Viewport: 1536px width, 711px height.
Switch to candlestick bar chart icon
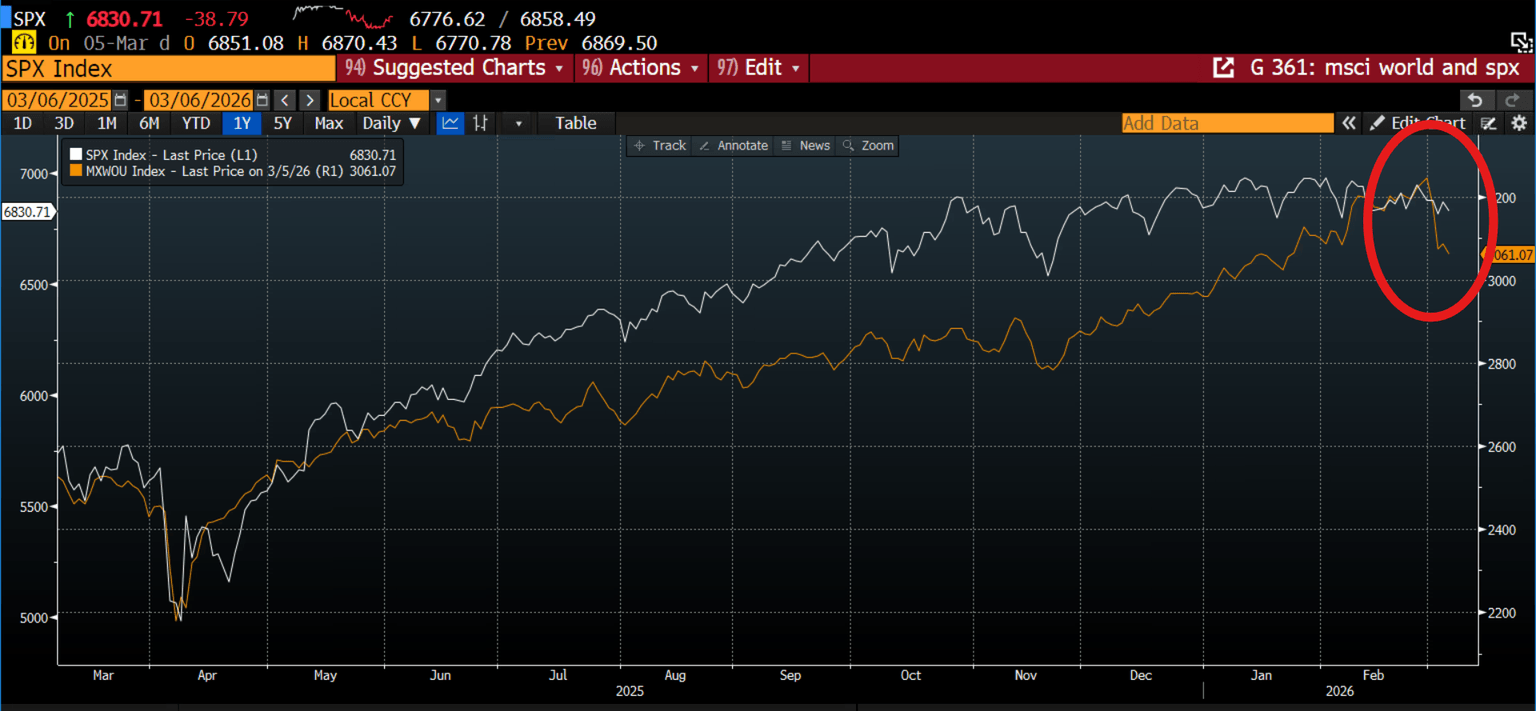(481, 123)
